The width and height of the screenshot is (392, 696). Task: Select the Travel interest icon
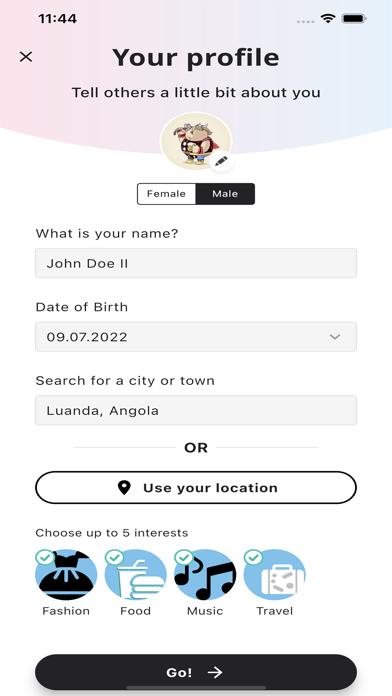click(x=275, y=575)
